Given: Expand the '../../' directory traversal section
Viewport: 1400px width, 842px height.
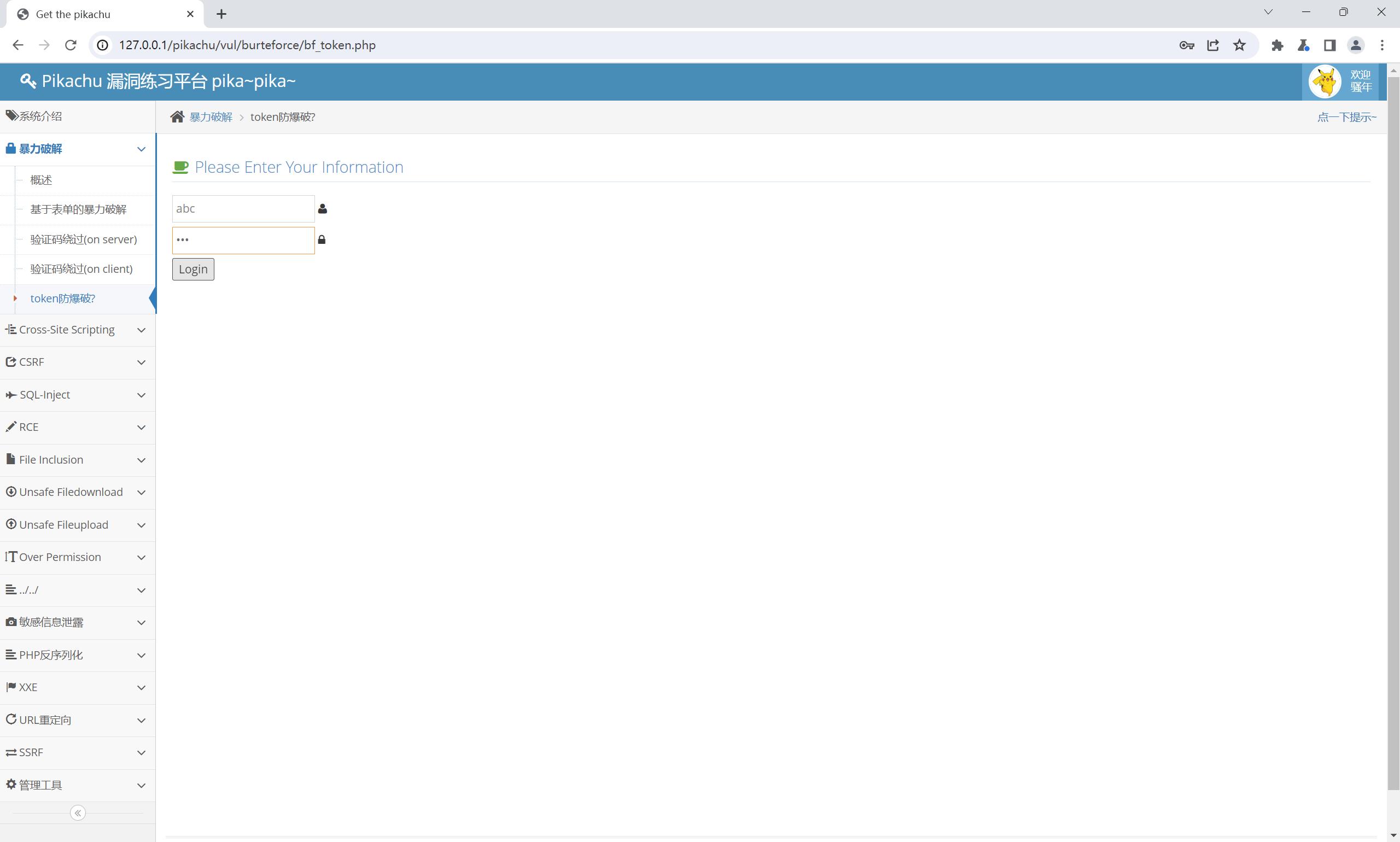Looking at the screenshot, I should [78, 590].
